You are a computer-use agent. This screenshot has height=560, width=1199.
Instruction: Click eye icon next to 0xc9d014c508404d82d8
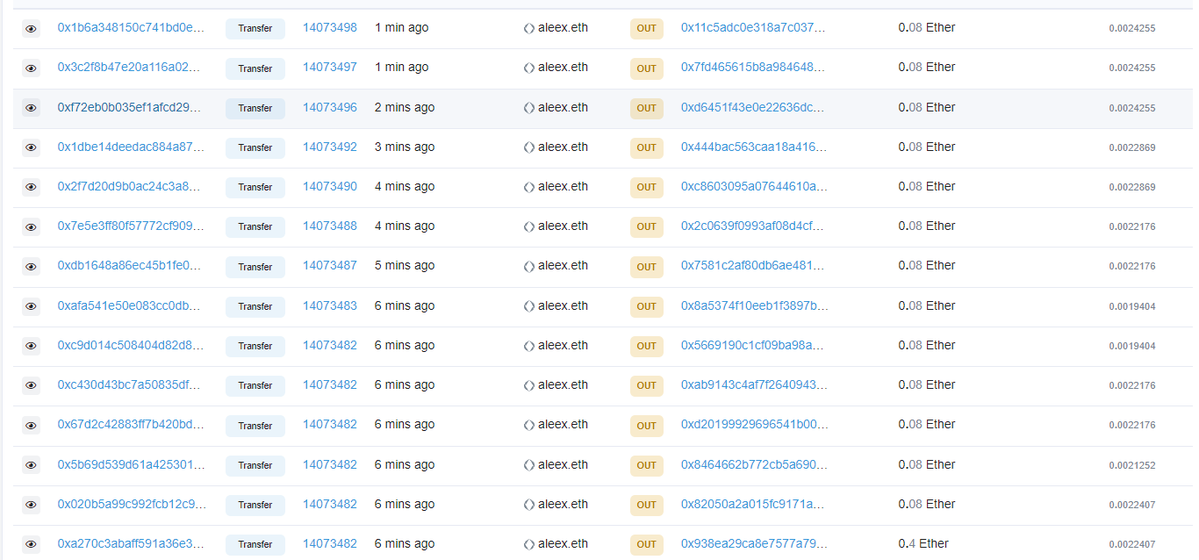point(31,346)
